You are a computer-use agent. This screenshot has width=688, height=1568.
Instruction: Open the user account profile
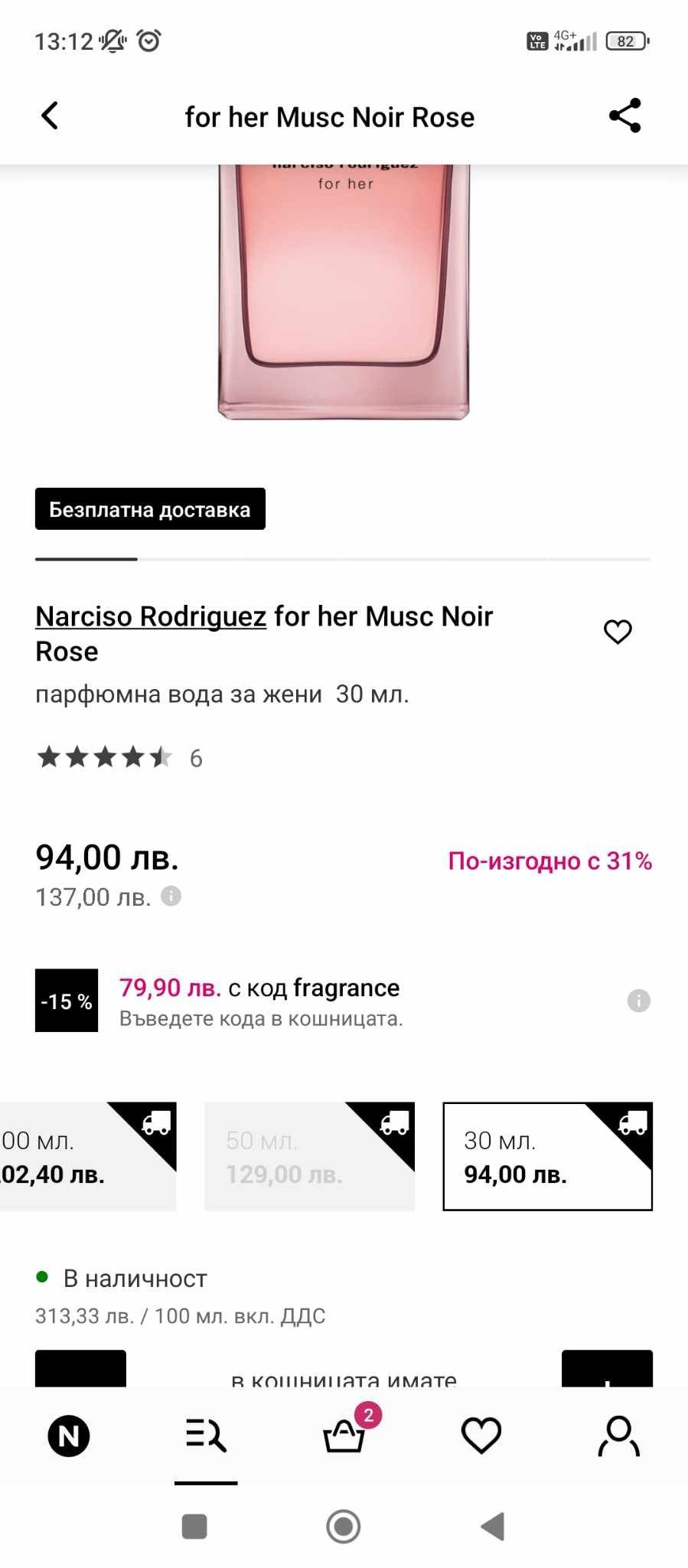coord(618,1436)
